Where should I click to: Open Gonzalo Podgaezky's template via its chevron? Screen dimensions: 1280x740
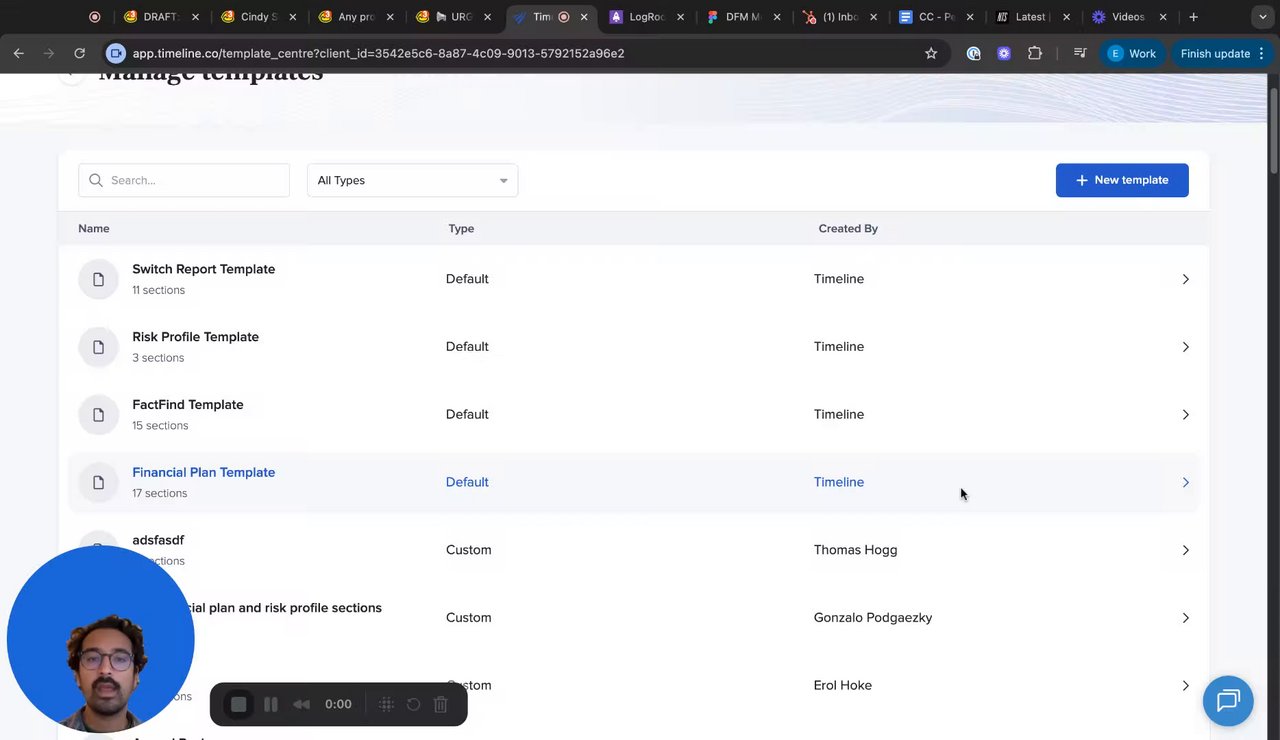click(x=1185, y=618)
